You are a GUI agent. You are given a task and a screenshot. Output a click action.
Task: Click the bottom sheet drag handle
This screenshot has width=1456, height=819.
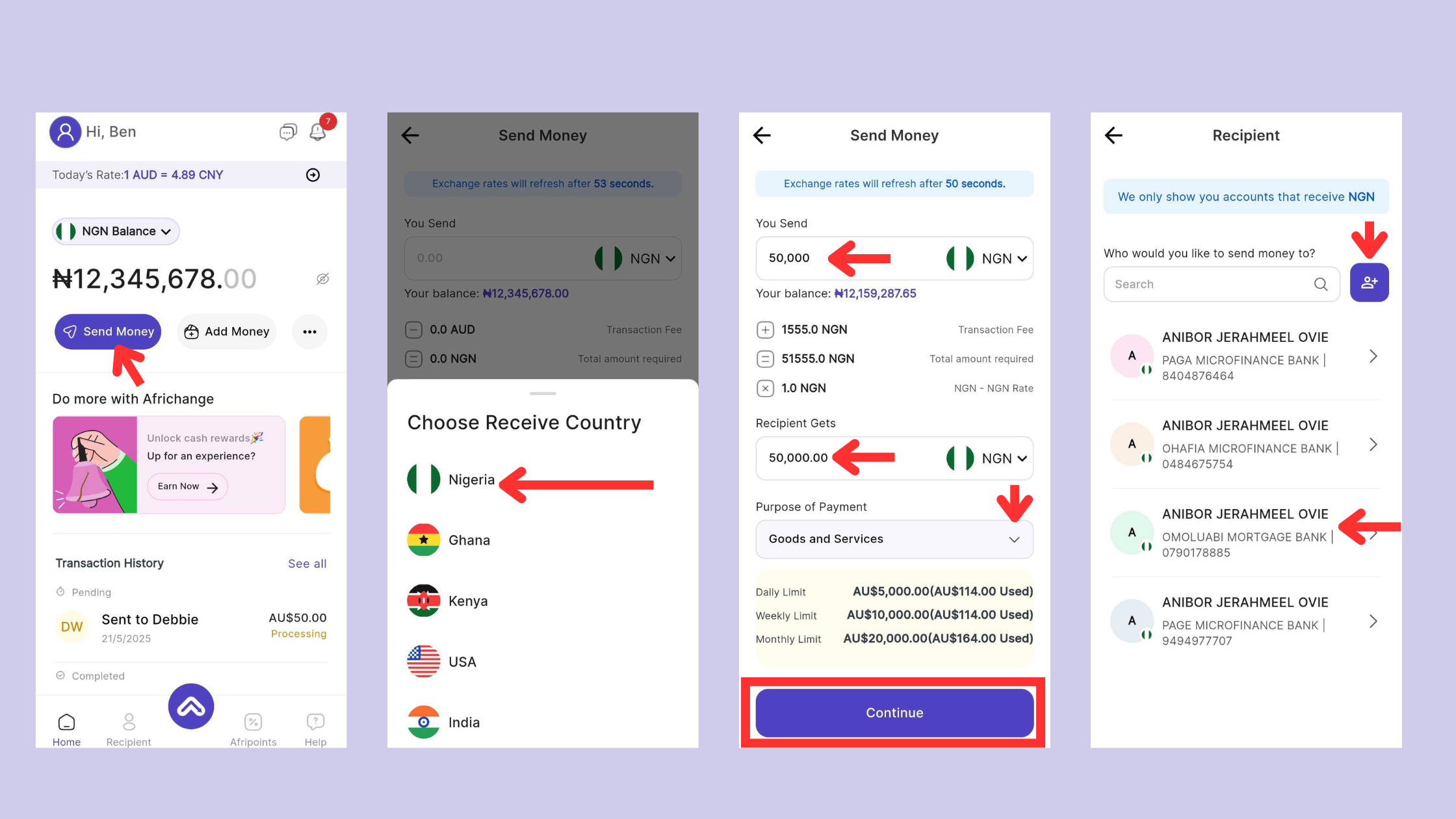point(543,393)
